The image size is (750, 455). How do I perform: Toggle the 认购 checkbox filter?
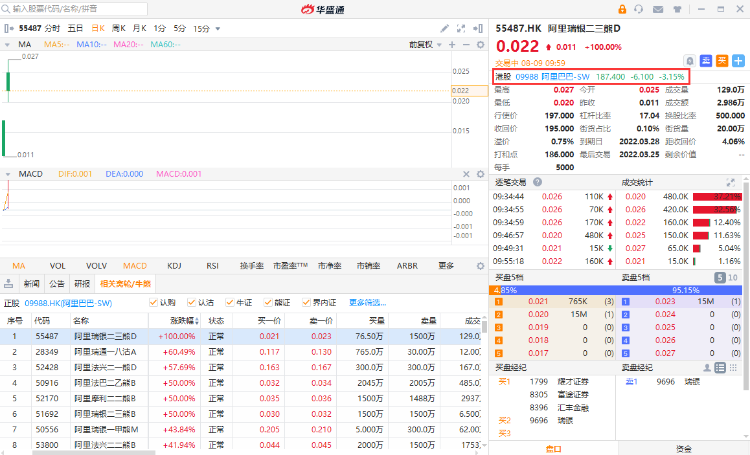[153, 302]
